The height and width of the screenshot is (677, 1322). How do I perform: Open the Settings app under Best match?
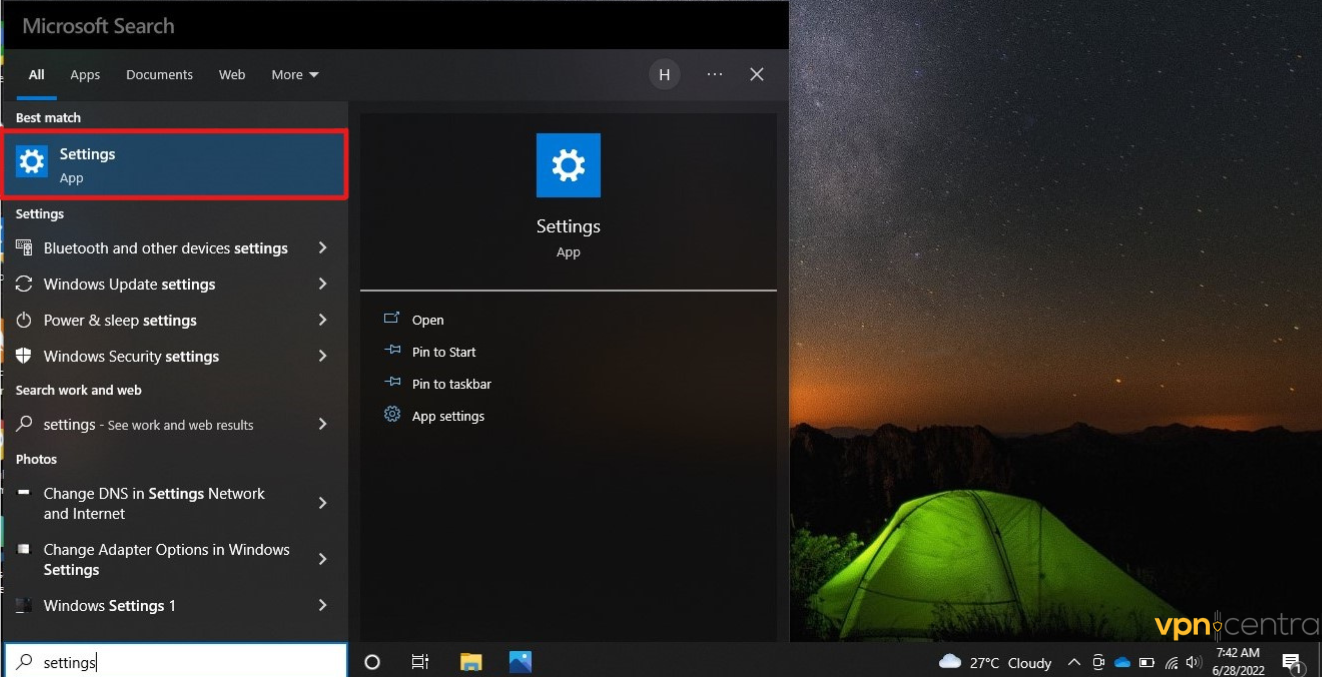tap(175, 164)
